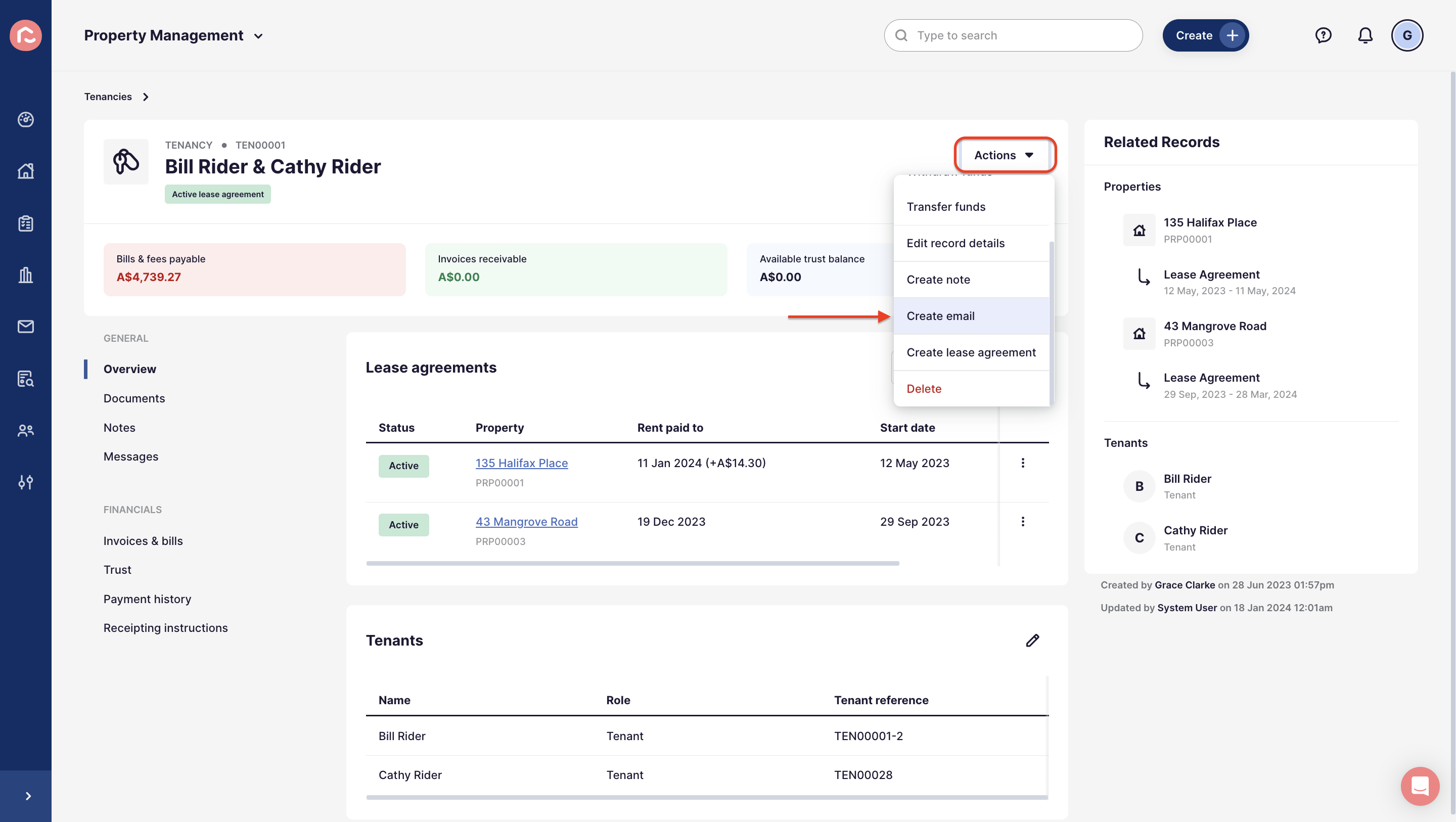Image resolution: width=1456 pixels, height=822 pixels.
Task: Click the TEN00028 tenant reference
Action: (863, 774)
